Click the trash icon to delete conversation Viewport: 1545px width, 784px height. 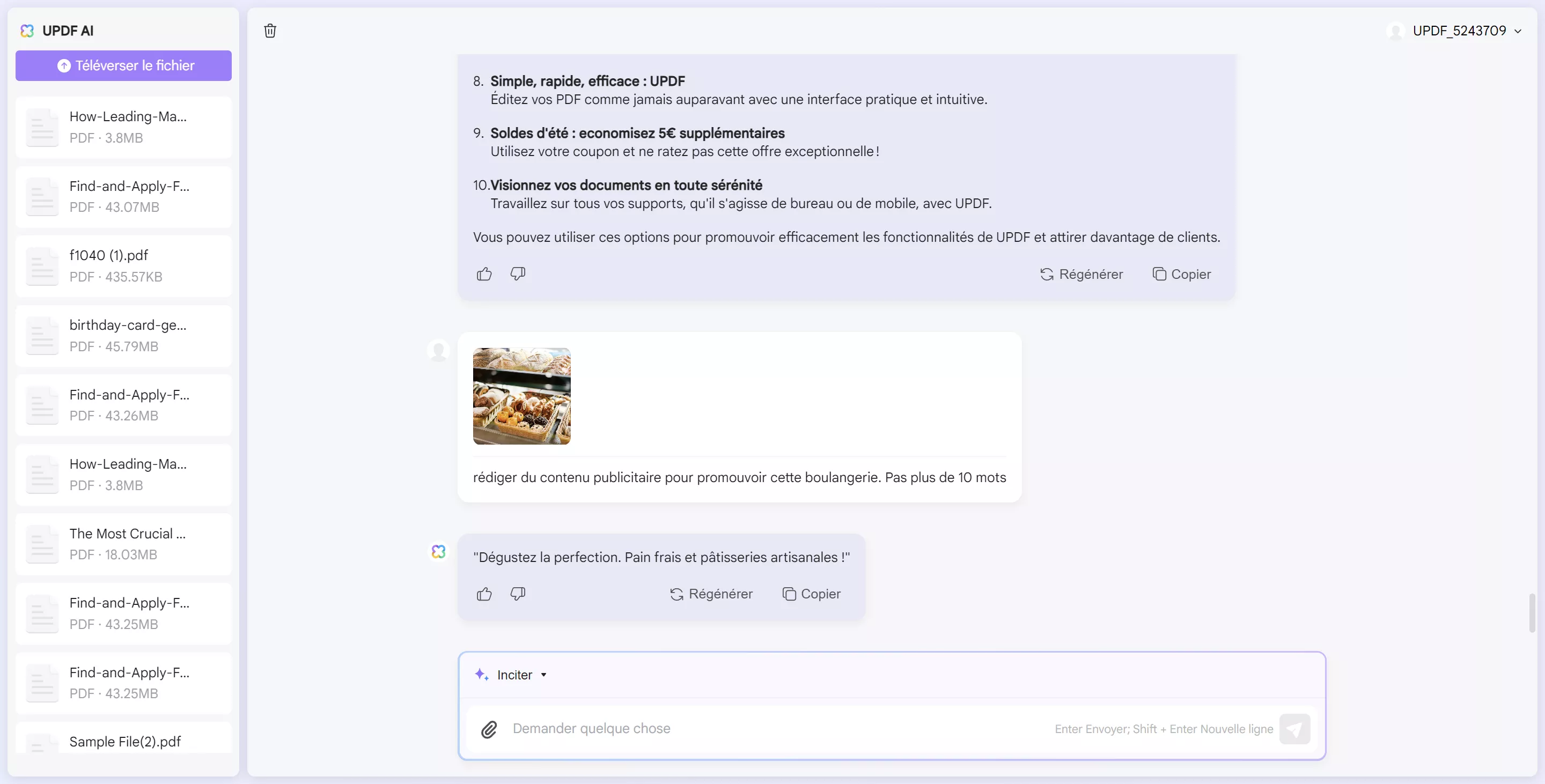coord(269,31)
